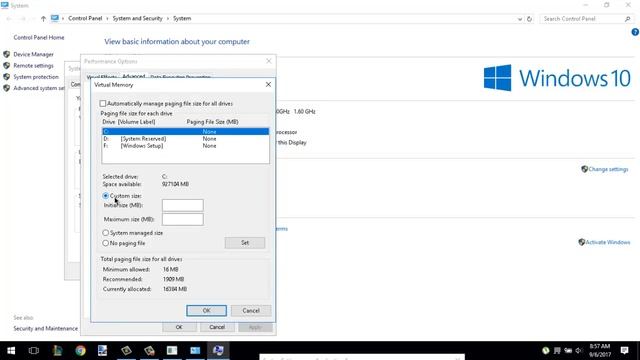Click Apply in Performance Options dialog

click(x=255, y=327)
